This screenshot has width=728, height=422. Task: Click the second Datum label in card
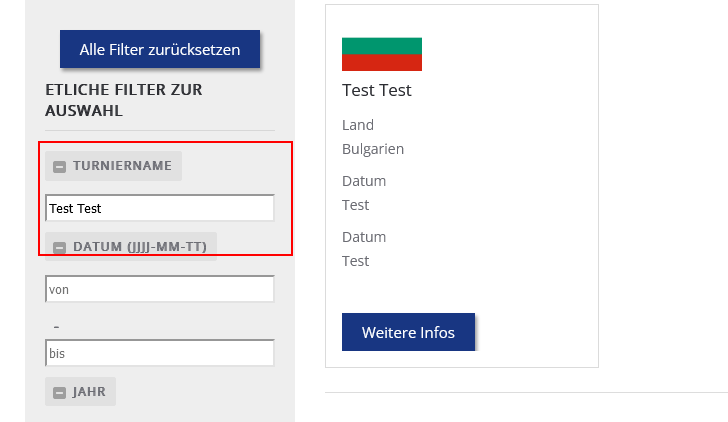tap(364, 237)
